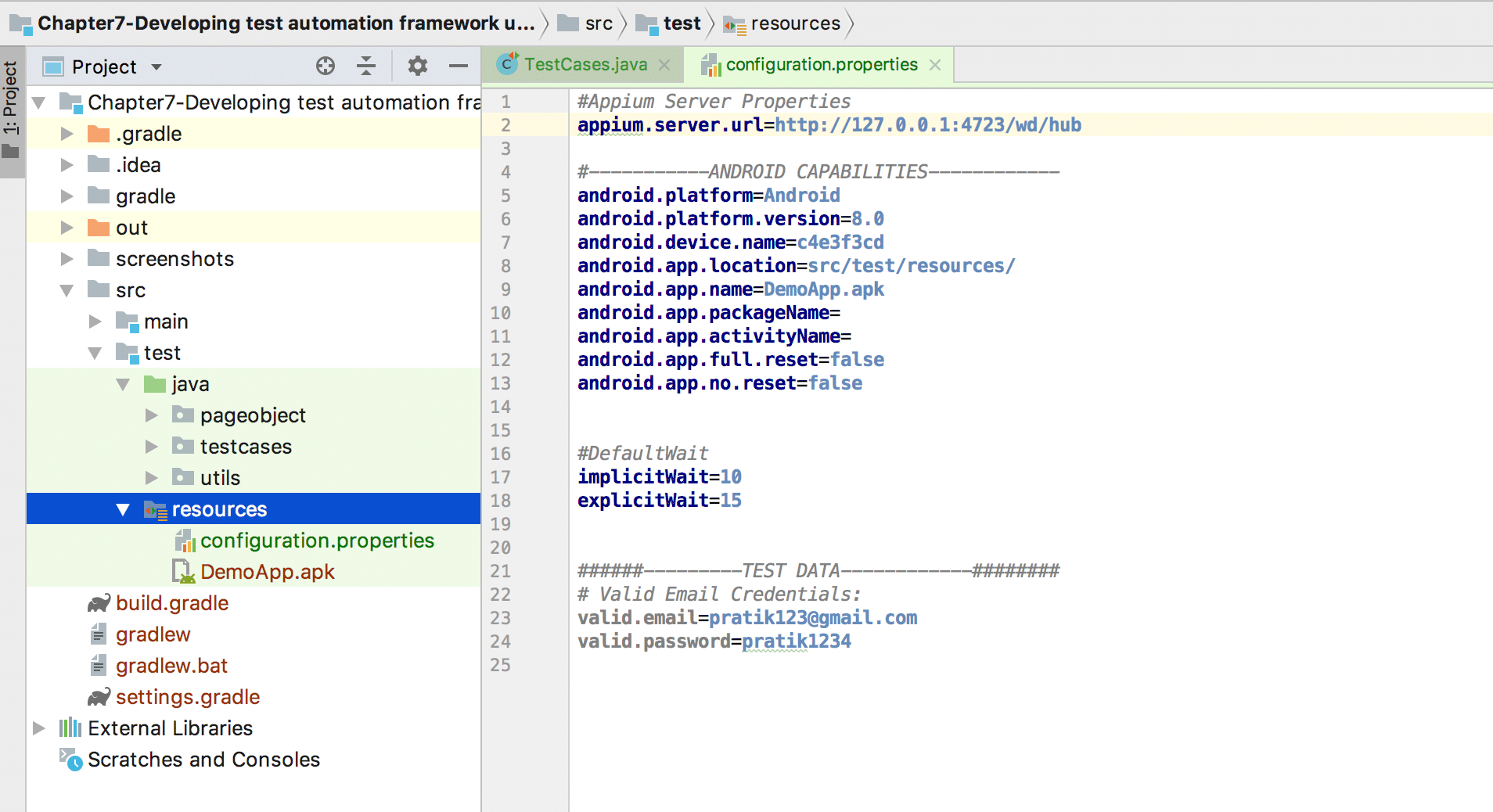Select the testcases package icon

[x=183, y=446]
